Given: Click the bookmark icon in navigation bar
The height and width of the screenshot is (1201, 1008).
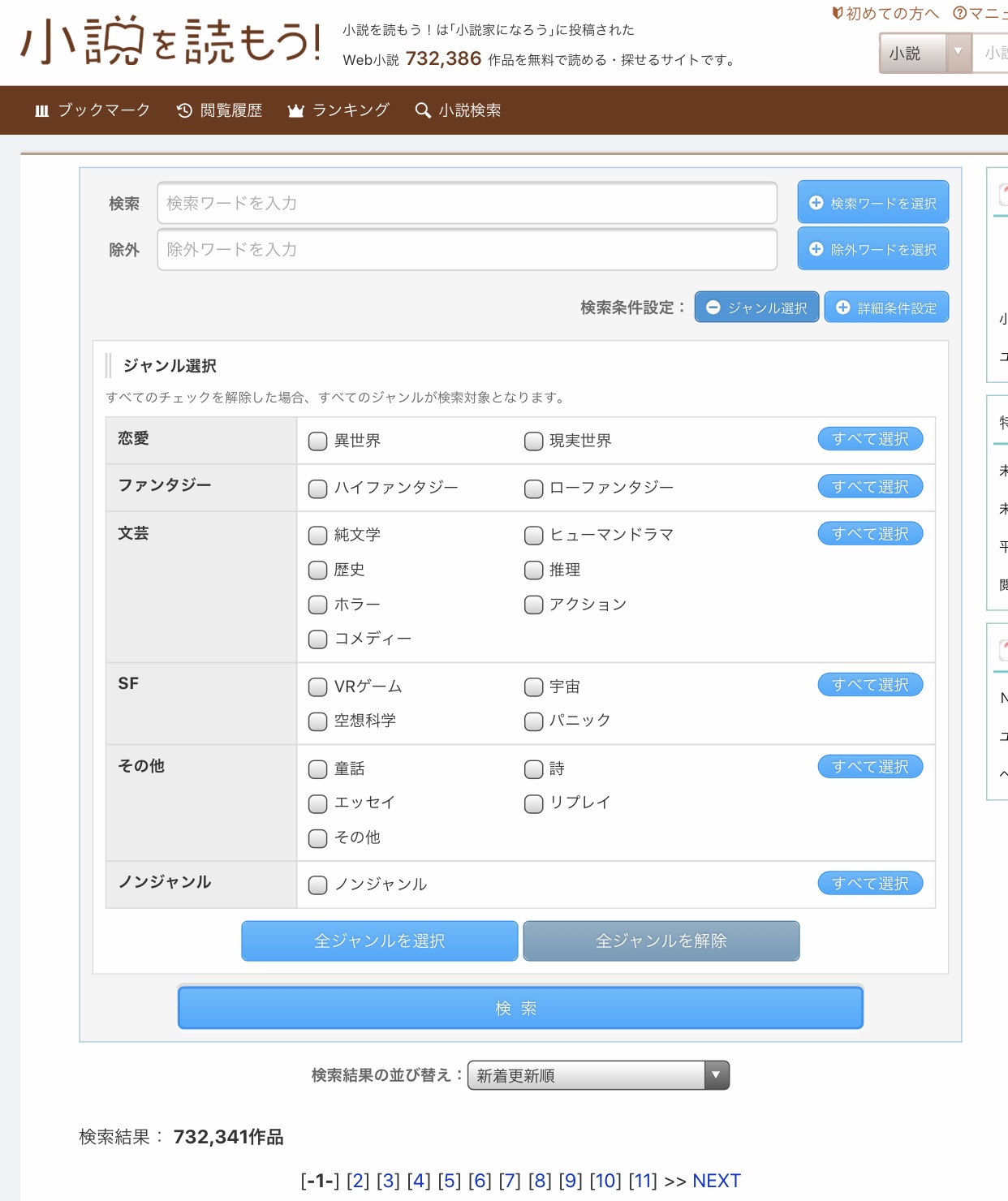Looking at the screenshot, I should (42, 111).
